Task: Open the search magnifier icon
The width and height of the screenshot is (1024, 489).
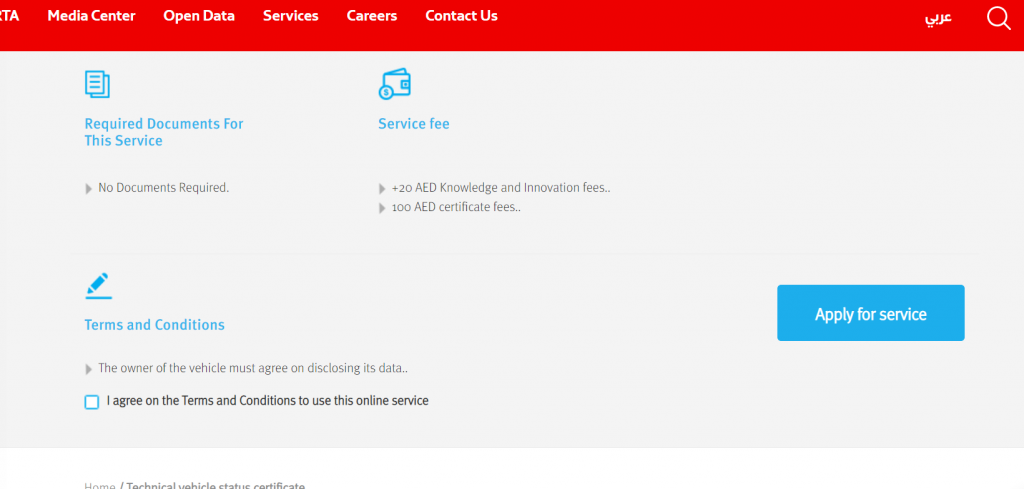Action: point(998,18)
